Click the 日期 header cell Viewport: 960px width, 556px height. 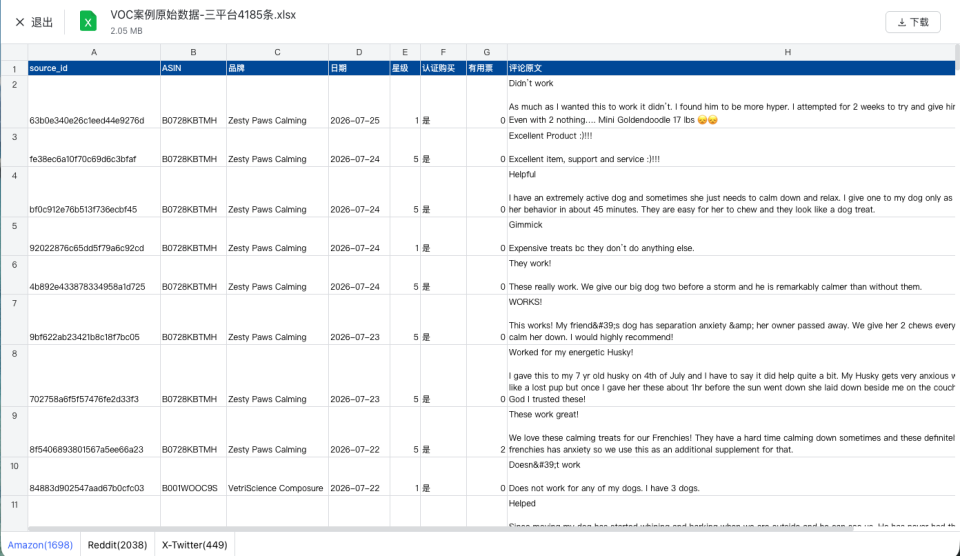tap(359, 68)
